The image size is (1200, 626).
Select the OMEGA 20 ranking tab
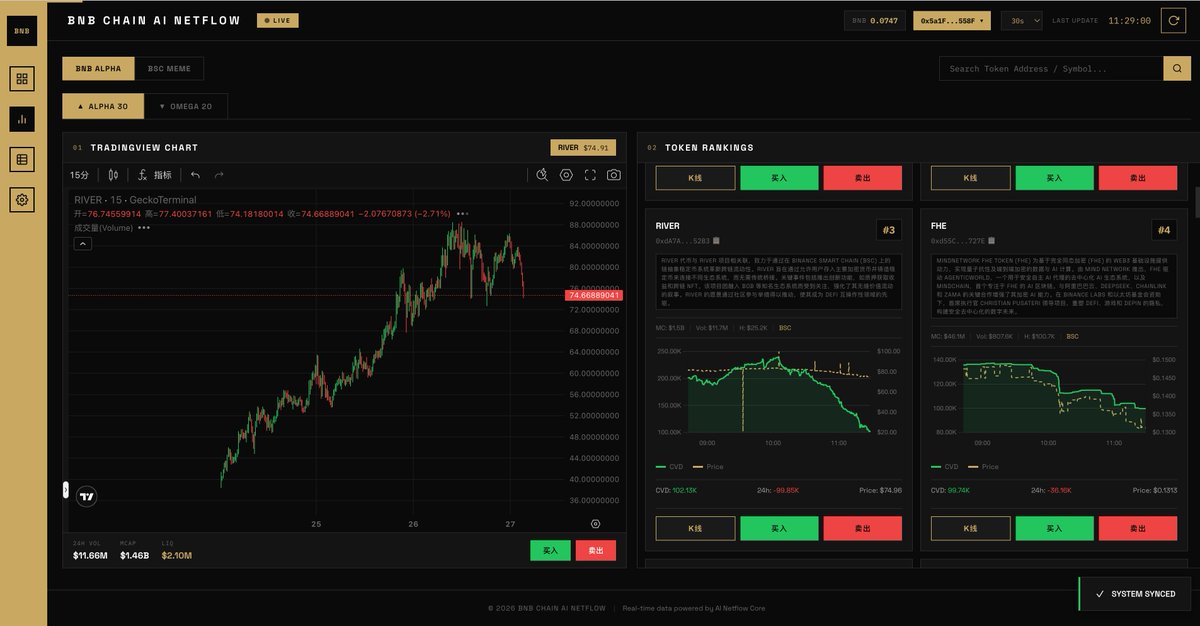click(186, 106)
